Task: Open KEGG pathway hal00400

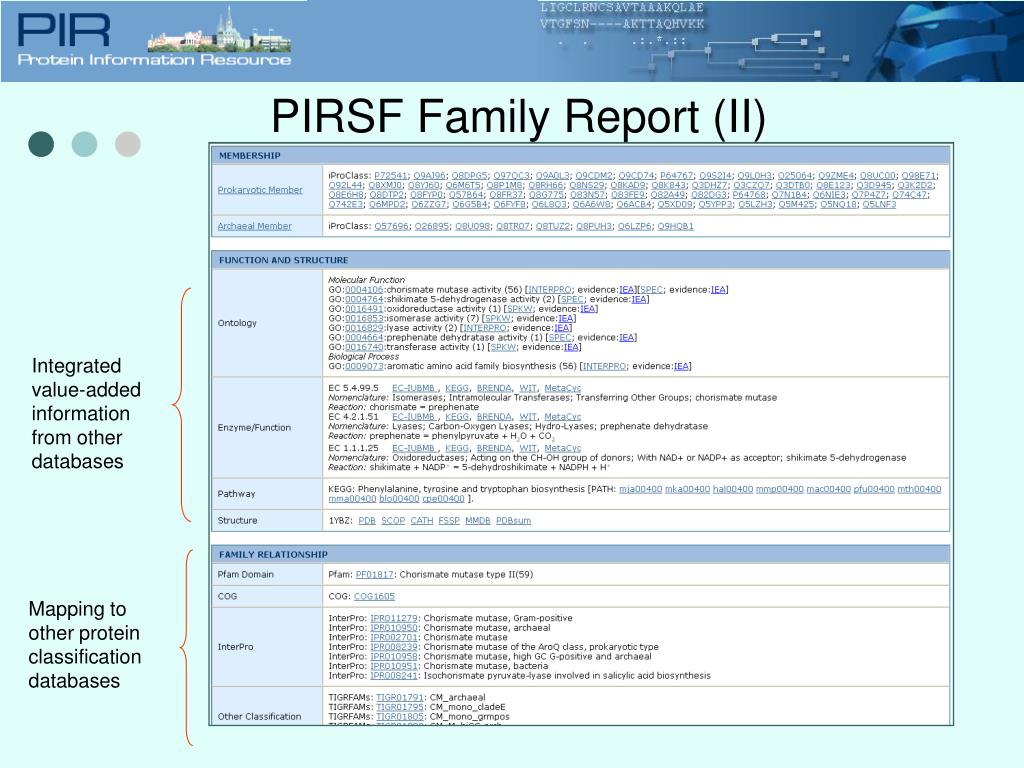Action: [x=733, y=489]
